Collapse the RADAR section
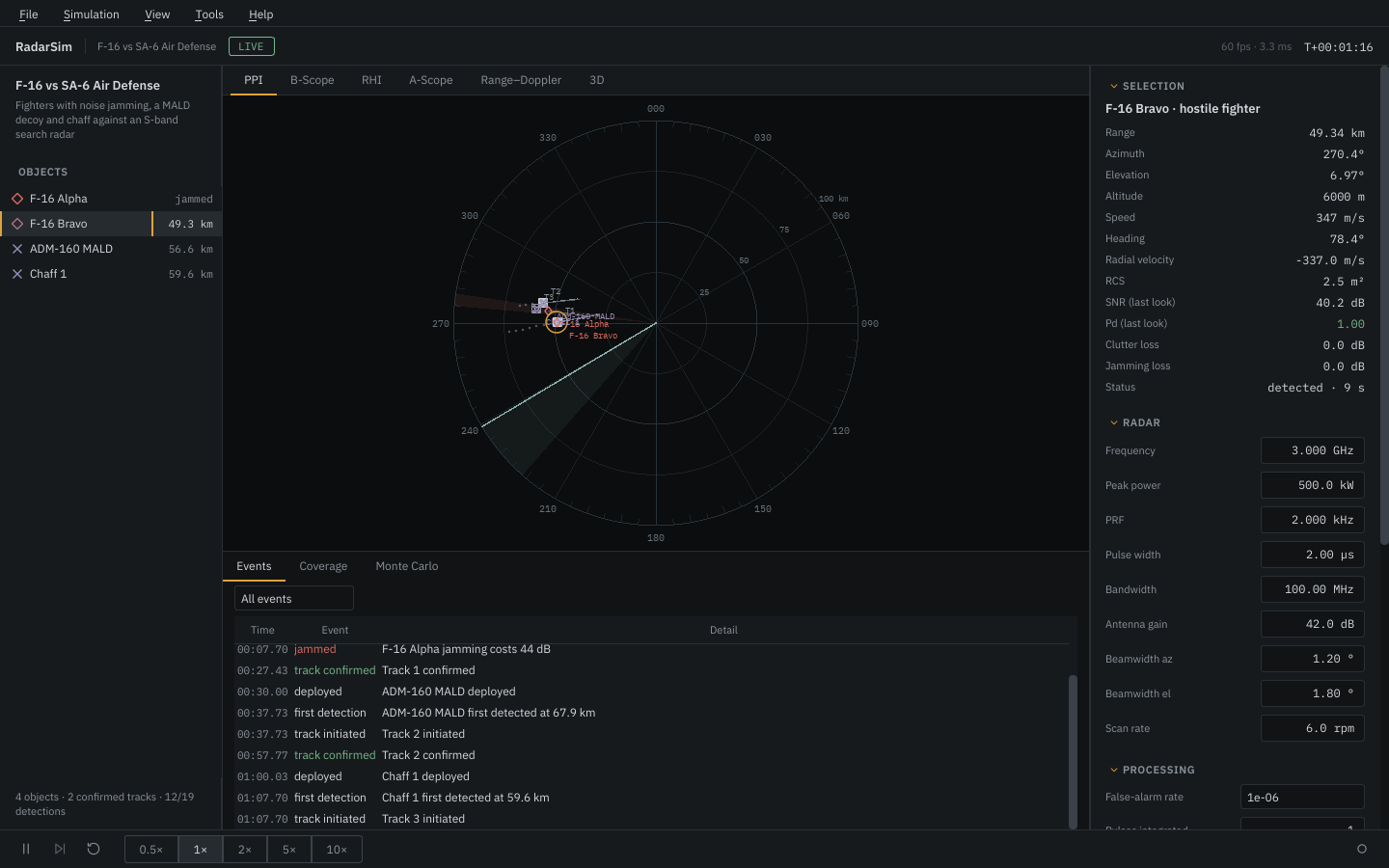 click(1135, 422)
